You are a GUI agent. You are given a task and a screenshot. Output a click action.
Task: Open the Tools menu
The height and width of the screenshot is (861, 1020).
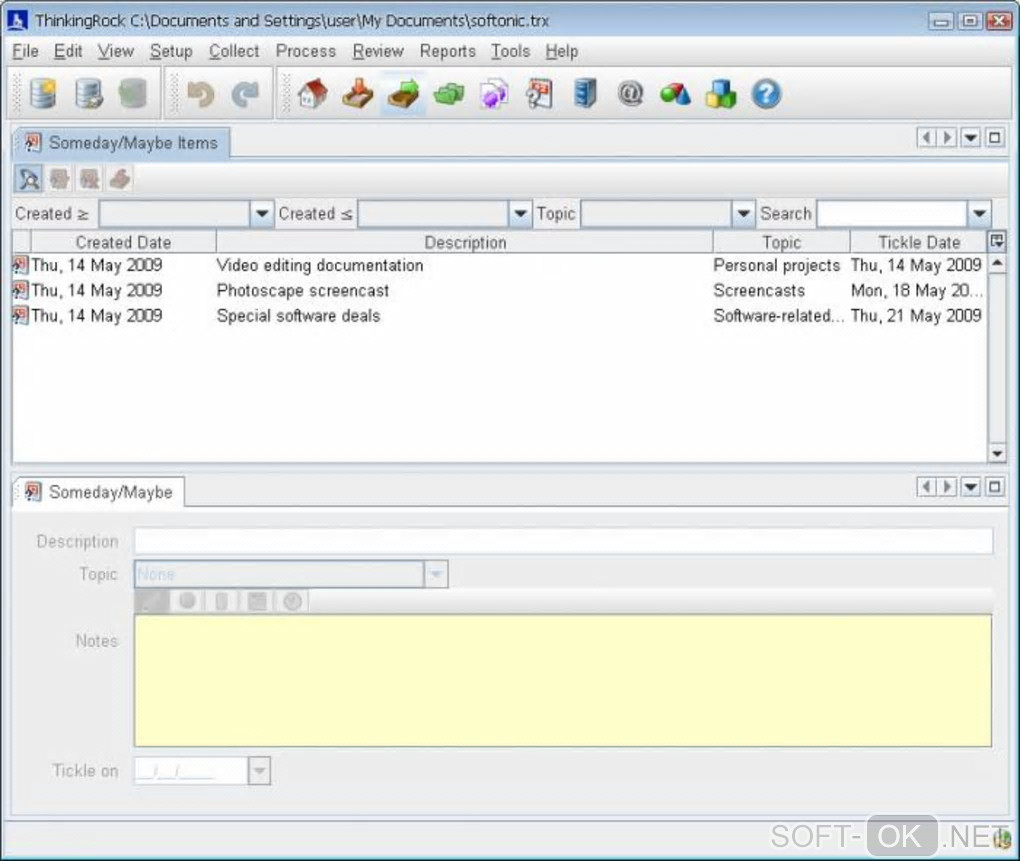tap(510, 51)
